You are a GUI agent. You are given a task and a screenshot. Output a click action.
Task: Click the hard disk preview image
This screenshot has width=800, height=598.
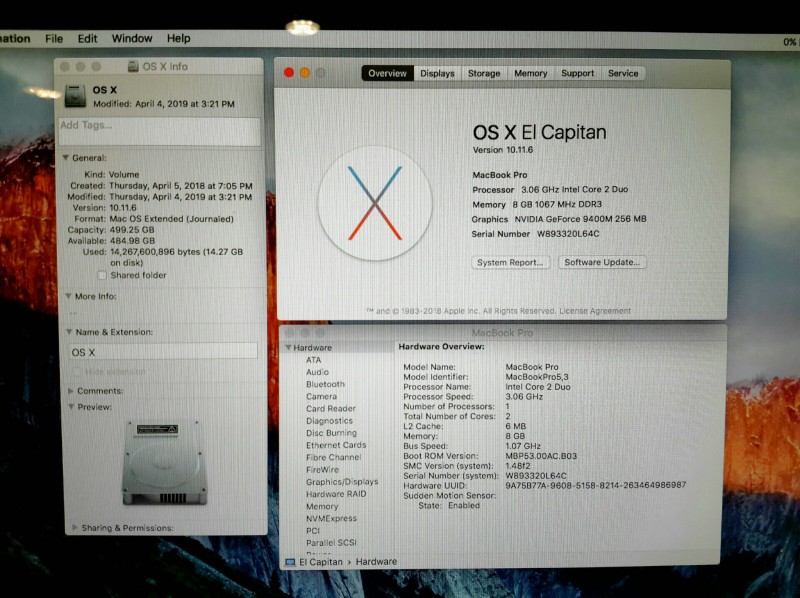coord(164,463)
